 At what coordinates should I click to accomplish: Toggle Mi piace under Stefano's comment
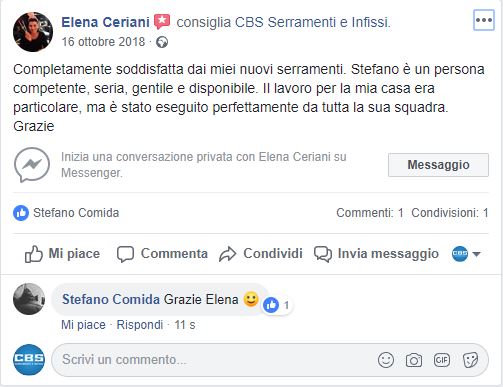point(83,325)
